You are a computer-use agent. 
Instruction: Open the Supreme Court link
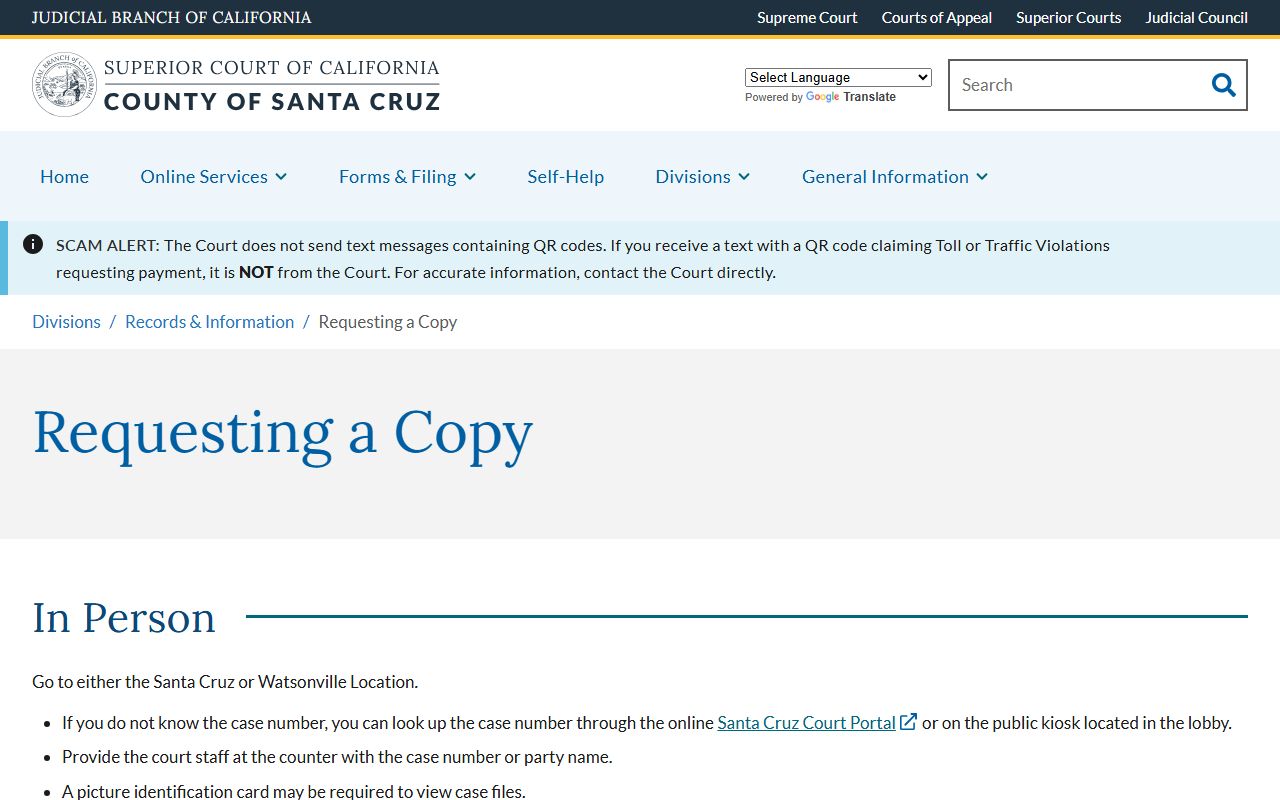pos(807,17)
